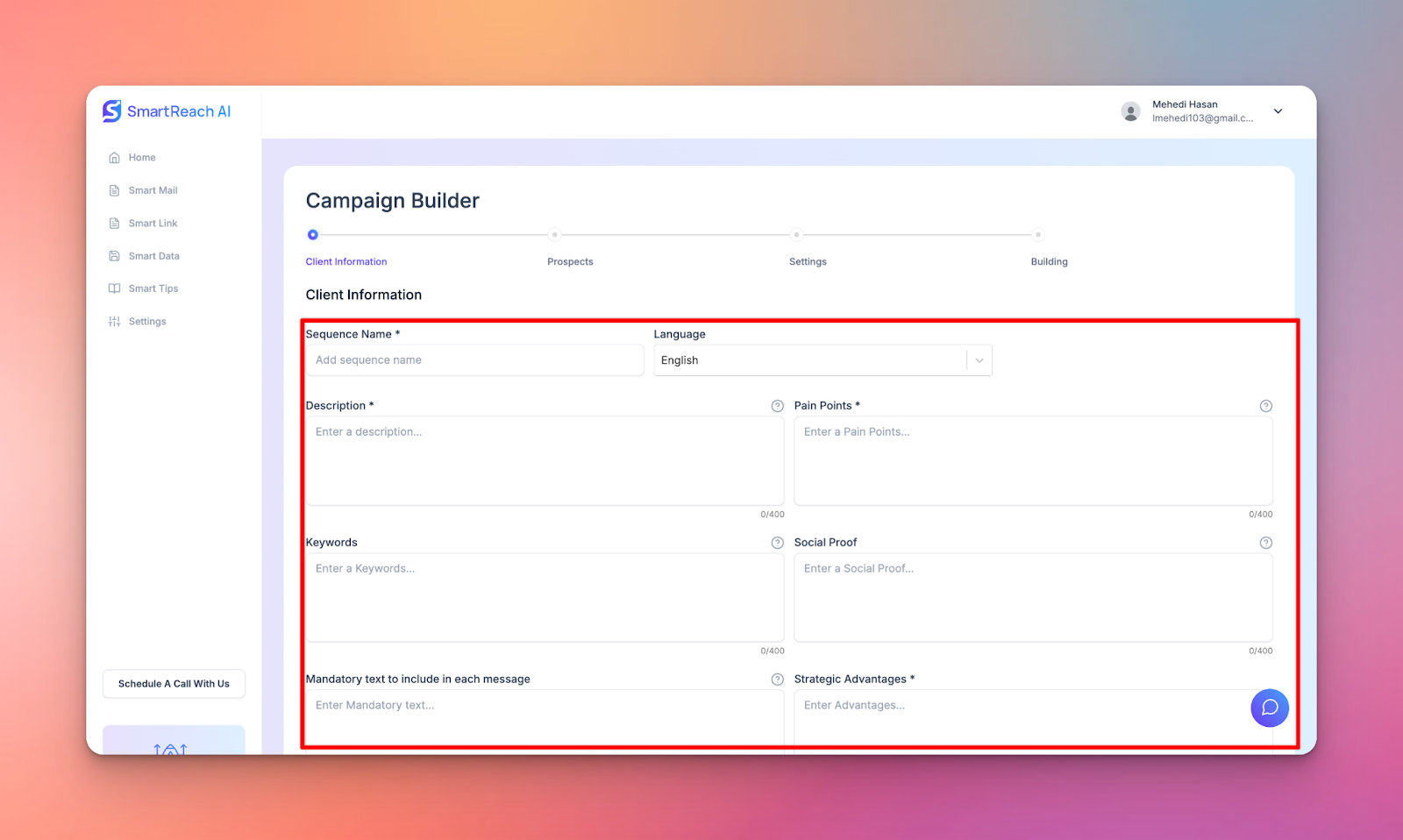Click the Settings step marker dot
The image size is (1403, 840).
pyautogui.click(x=796, y=235)
